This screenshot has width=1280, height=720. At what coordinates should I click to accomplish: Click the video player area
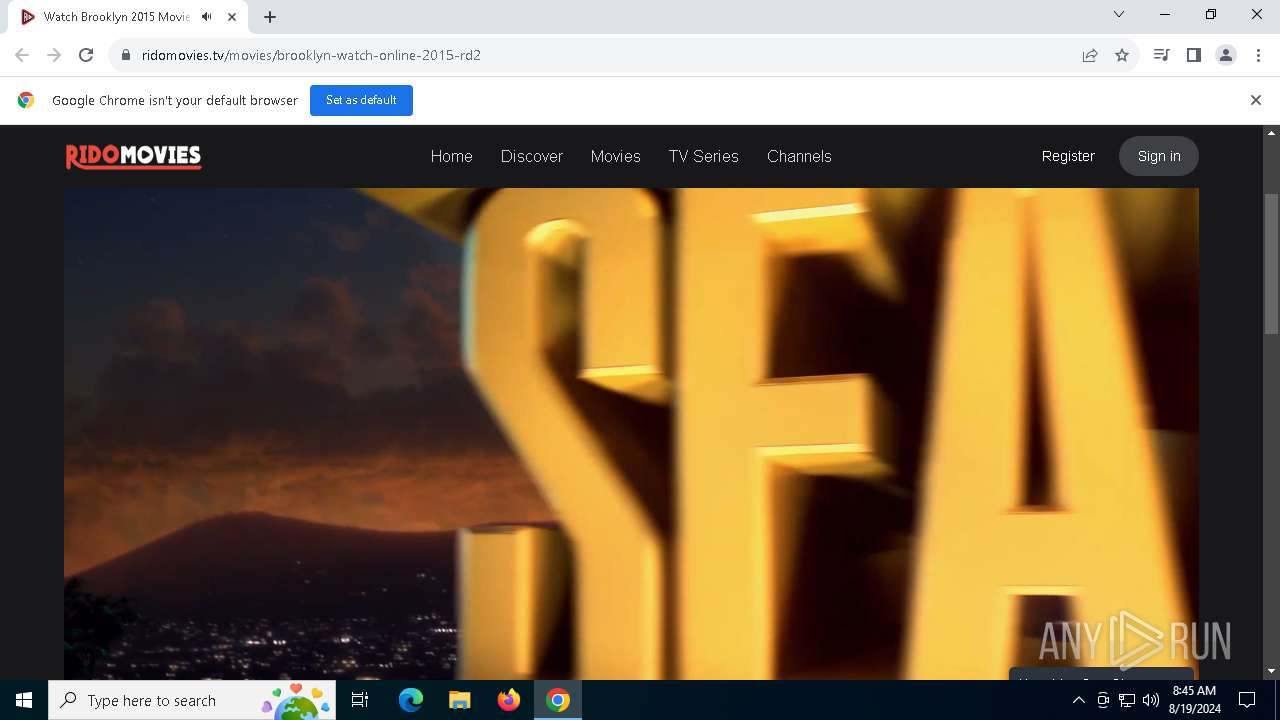[x=631, y=434]
